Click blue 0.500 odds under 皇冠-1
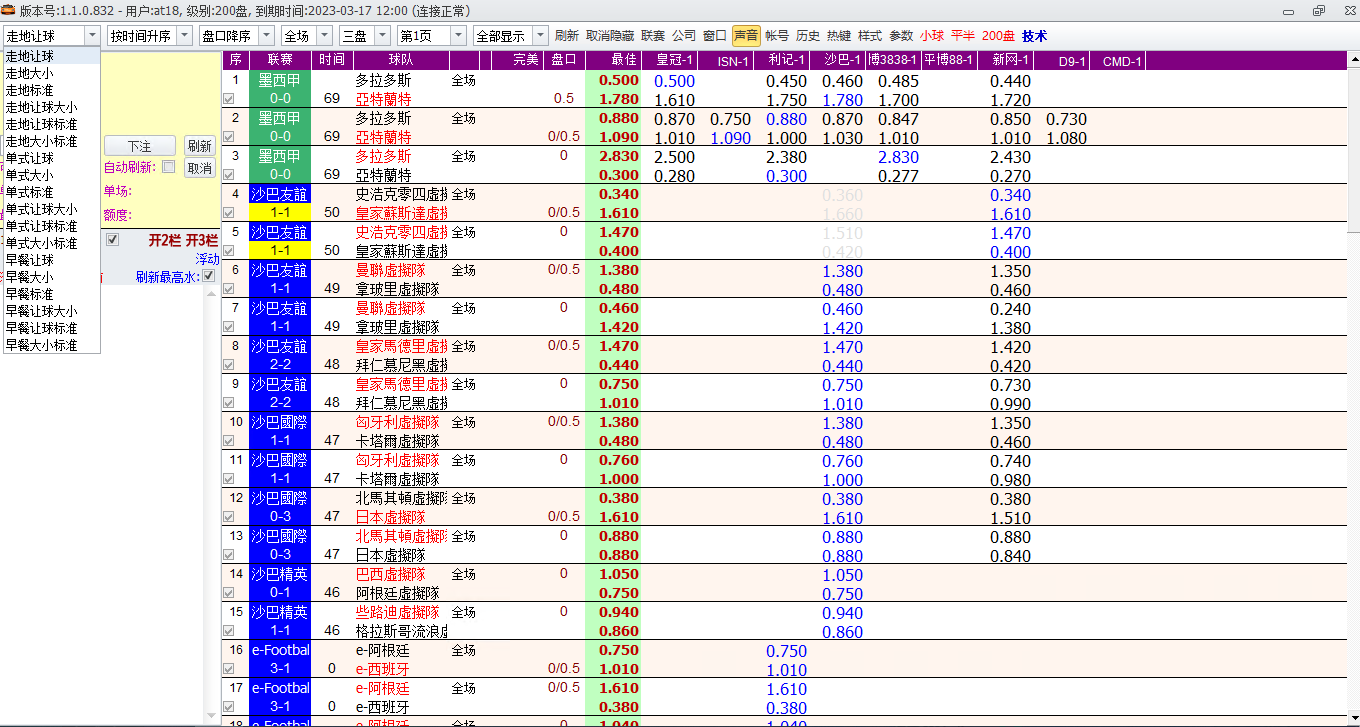1360x727 pixels. 674,81
